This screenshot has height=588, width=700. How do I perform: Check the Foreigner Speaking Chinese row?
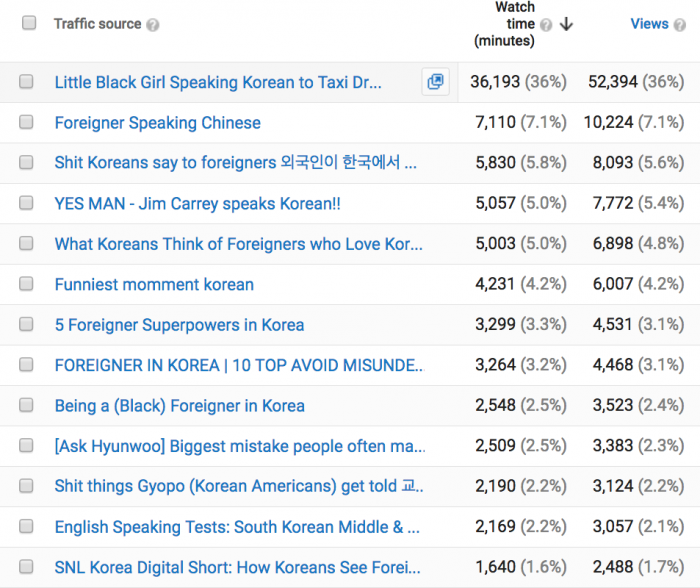[x=26, y=122]
